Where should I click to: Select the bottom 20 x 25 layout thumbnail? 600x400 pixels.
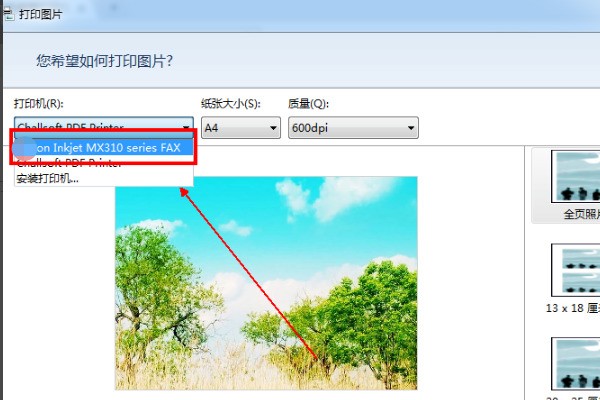(576, 364)
